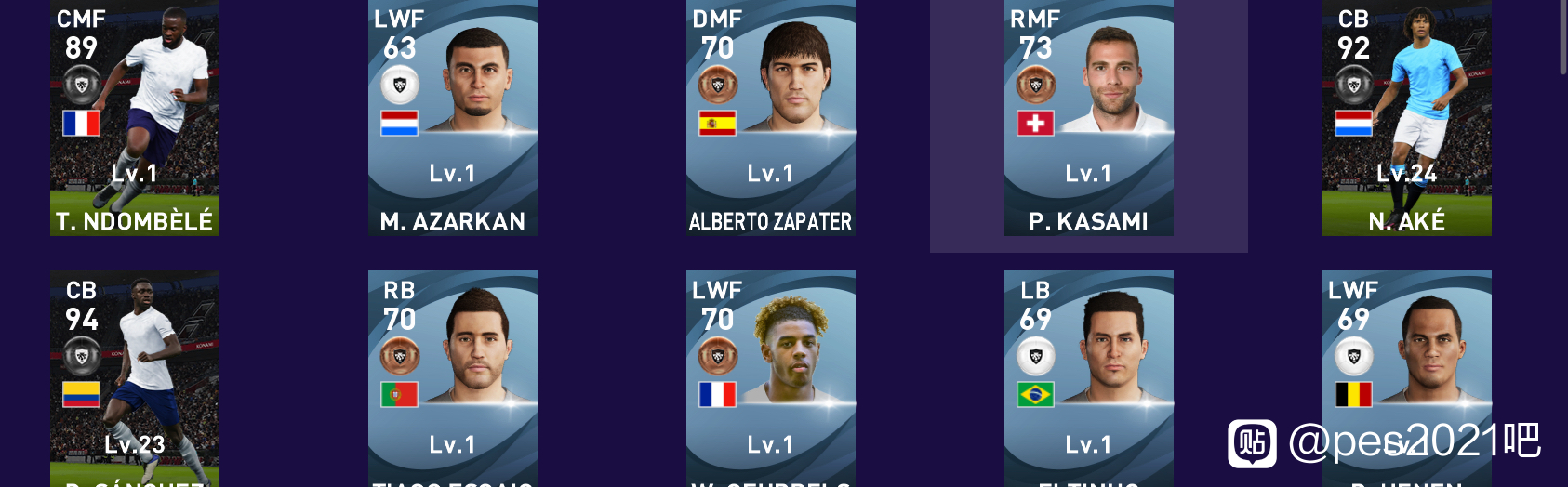Click the Brazil flag on the LB 69 card
Image resolution: width=1568 pixels, height=487 pixels.
tap(1035, 394)
